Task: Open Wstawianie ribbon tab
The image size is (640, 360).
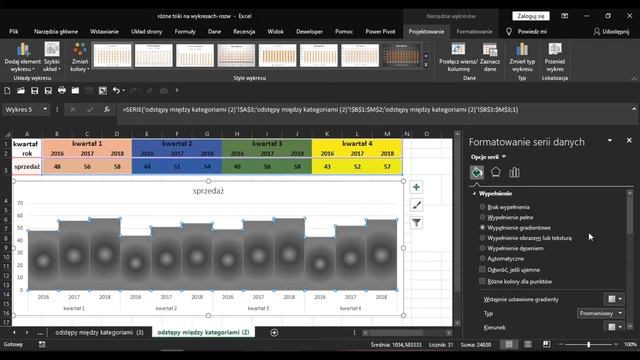Action: point(104,31)
